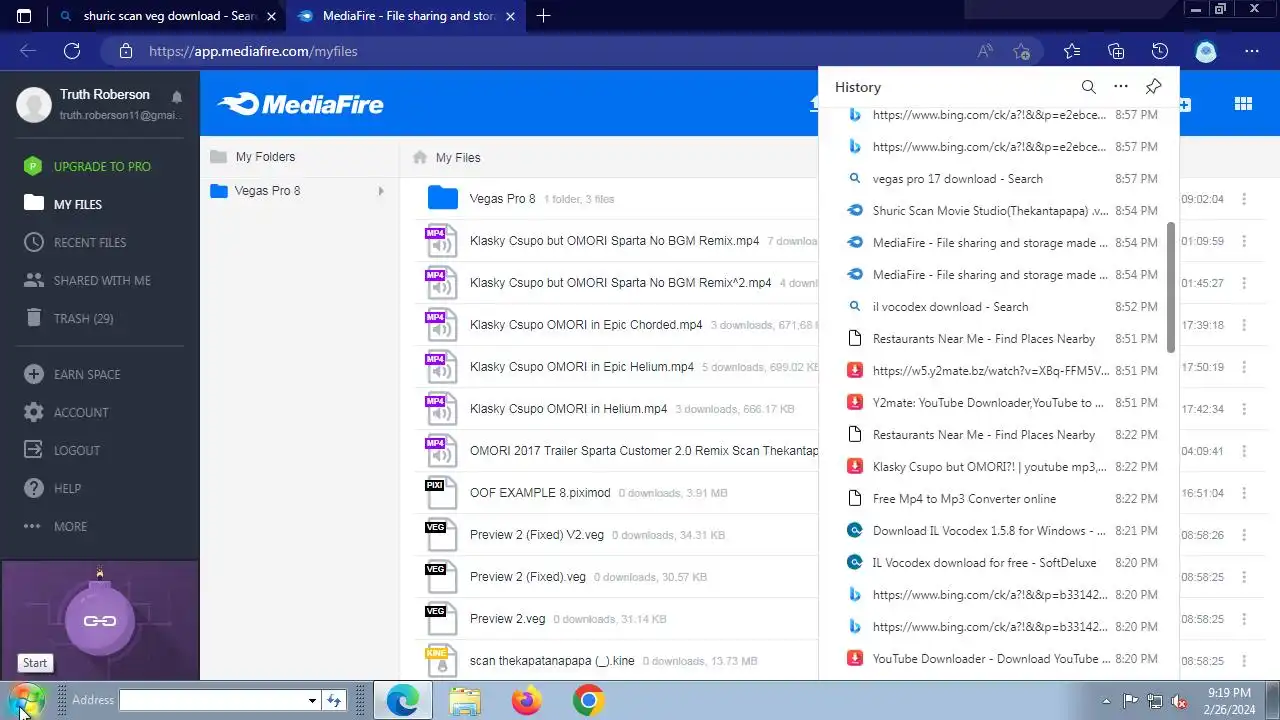Open Shared With Me section
Viewport: 1280px width, 720px height.
102,280
